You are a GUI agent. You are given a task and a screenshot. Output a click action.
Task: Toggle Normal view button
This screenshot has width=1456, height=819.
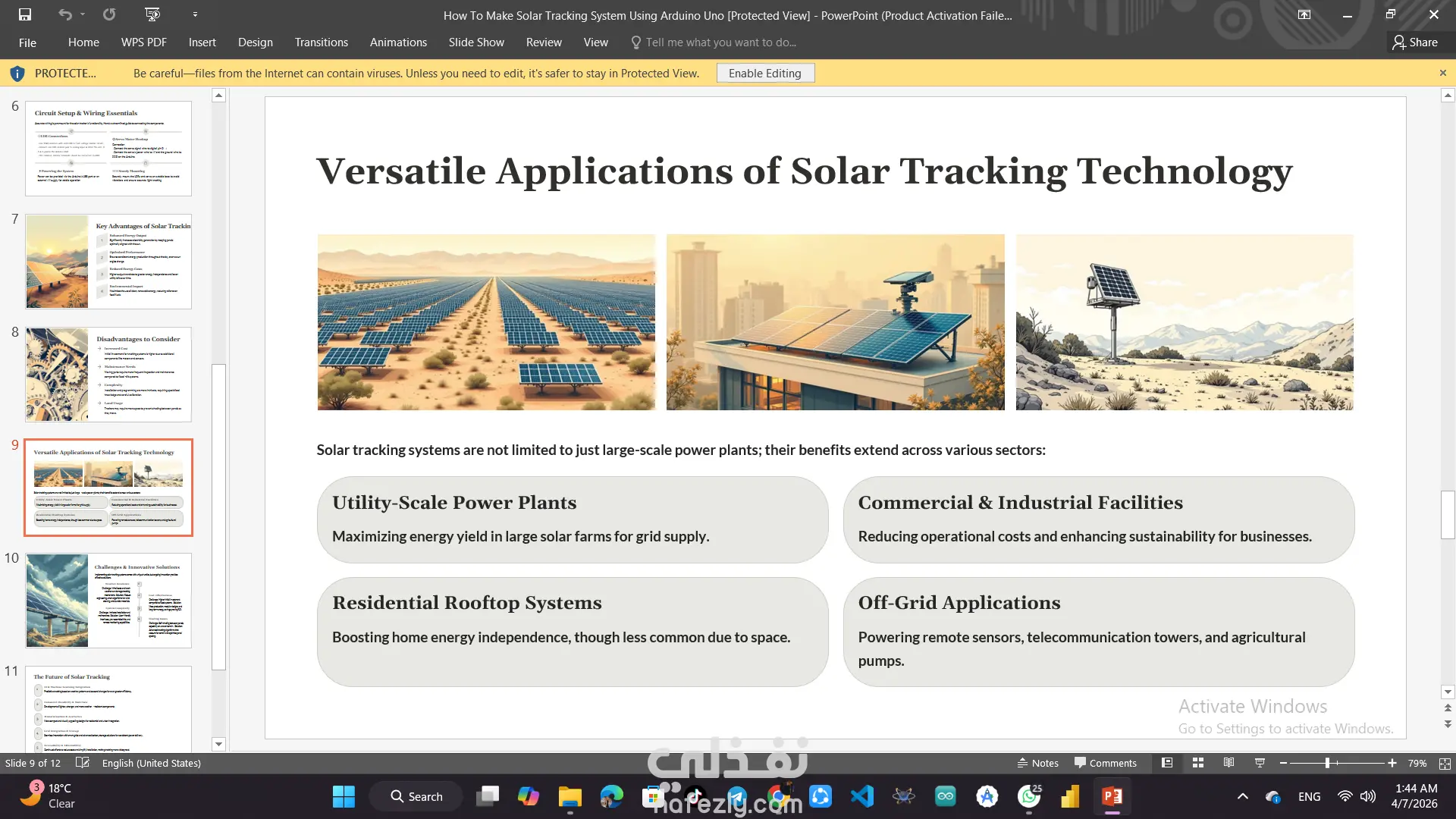point(1167,763)
